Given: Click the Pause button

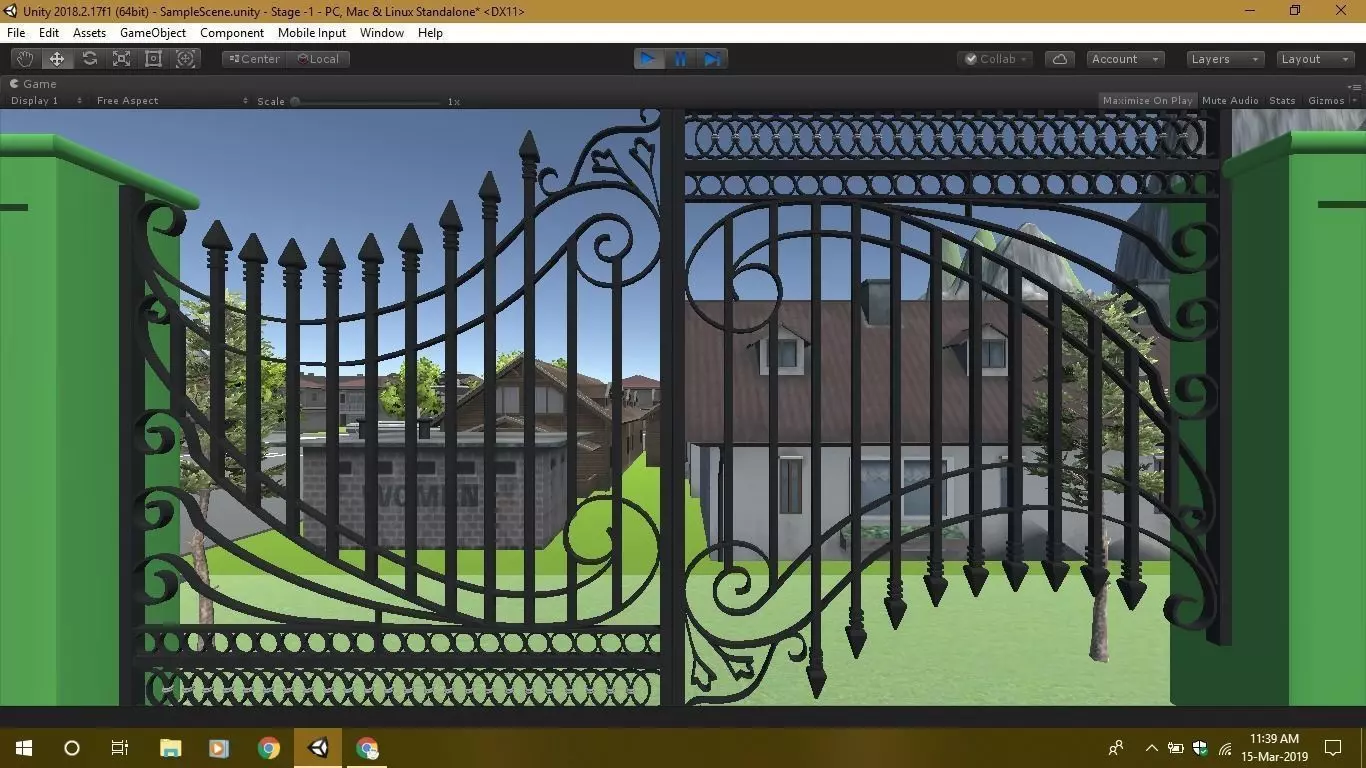Looking at the screenshot, I should tap(680, 59).
